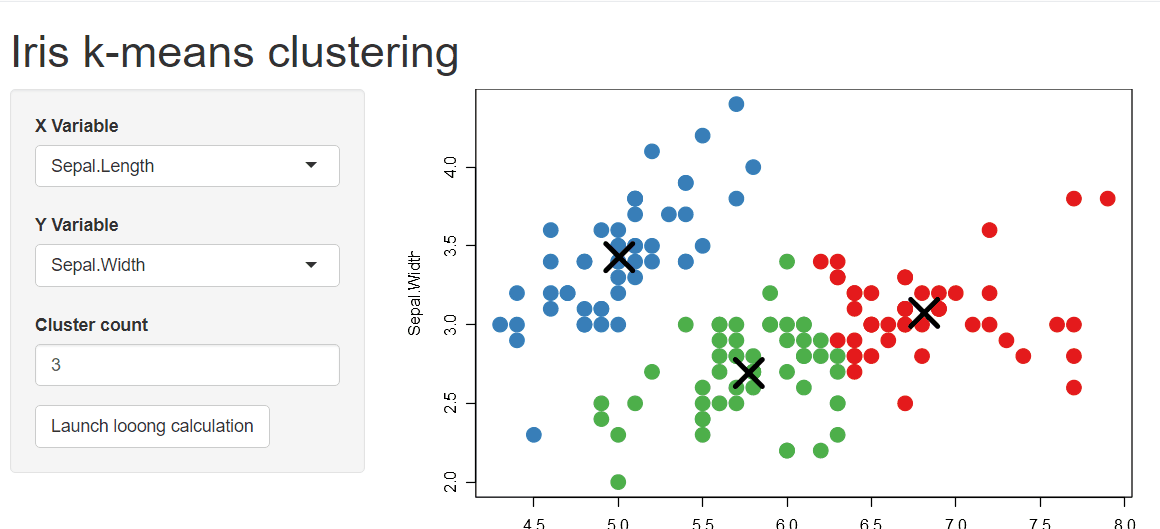Select the lowest green data point
This screenshot has height=529, width=1160.
(618, 482)
